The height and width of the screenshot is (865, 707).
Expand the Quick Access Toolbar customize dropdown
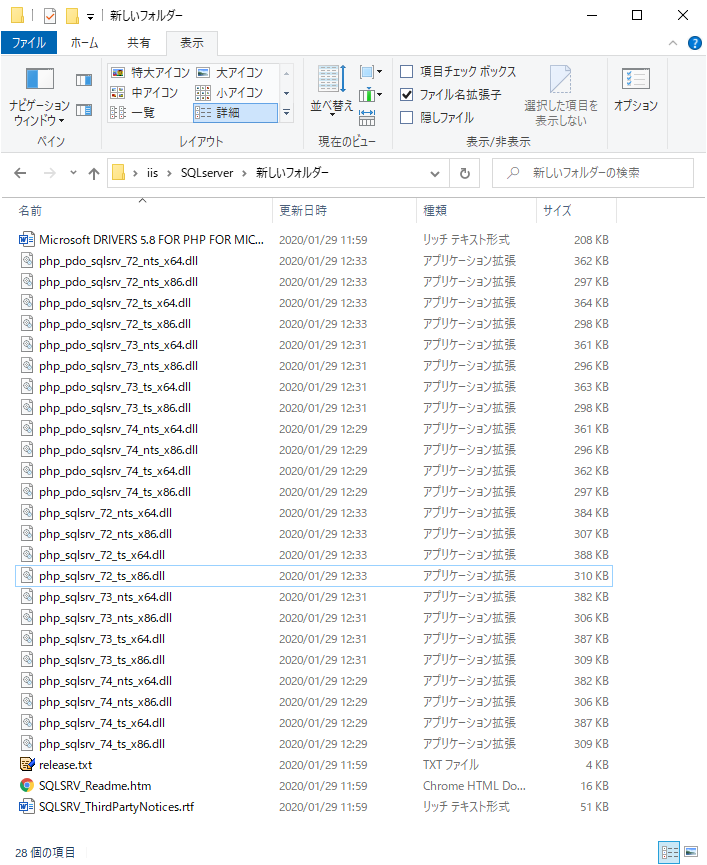pos(90,17)
